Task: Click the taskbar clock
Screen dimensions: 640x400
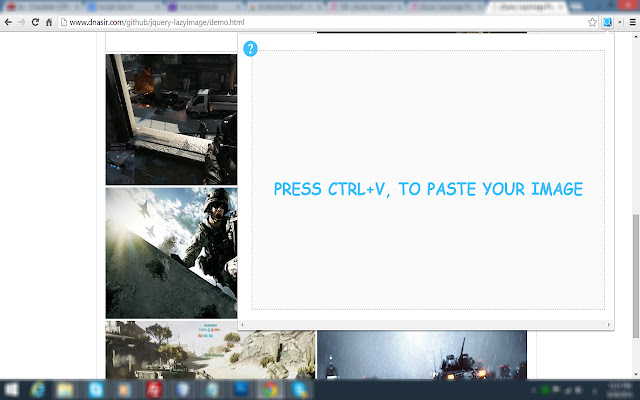Action: [620, 390]
